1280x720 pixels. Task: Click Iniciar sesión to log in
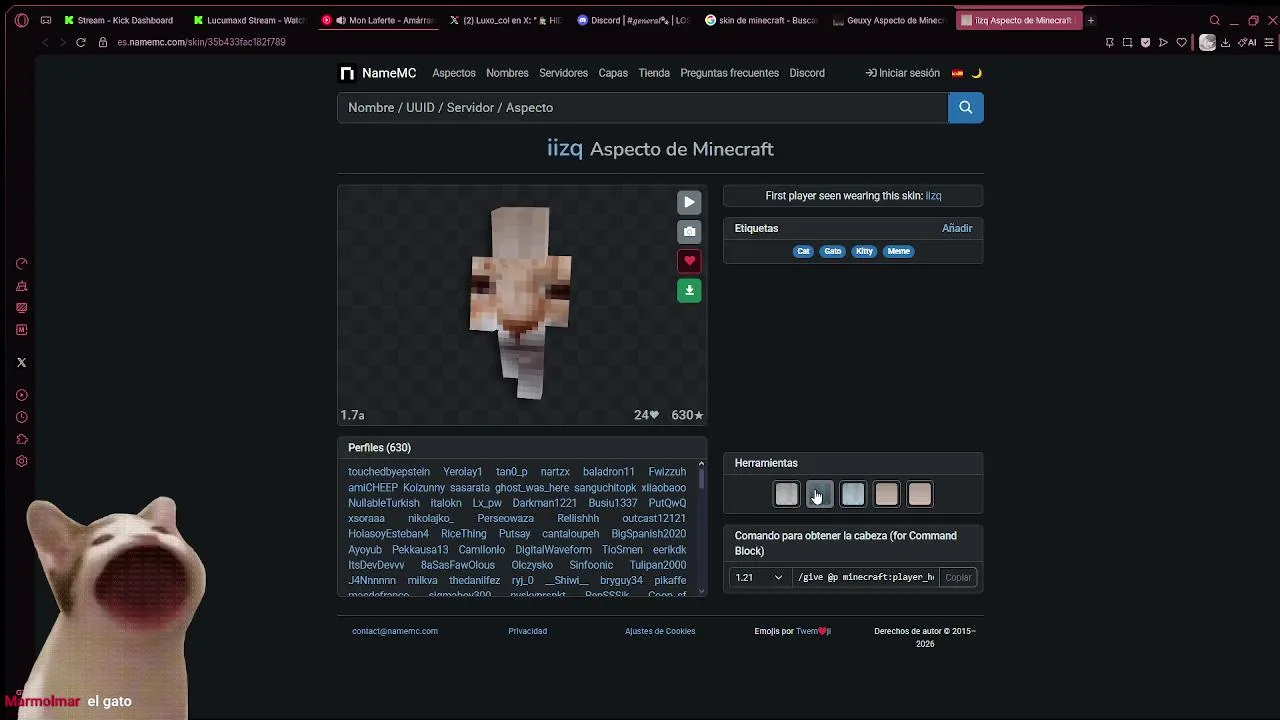(903, 73)
